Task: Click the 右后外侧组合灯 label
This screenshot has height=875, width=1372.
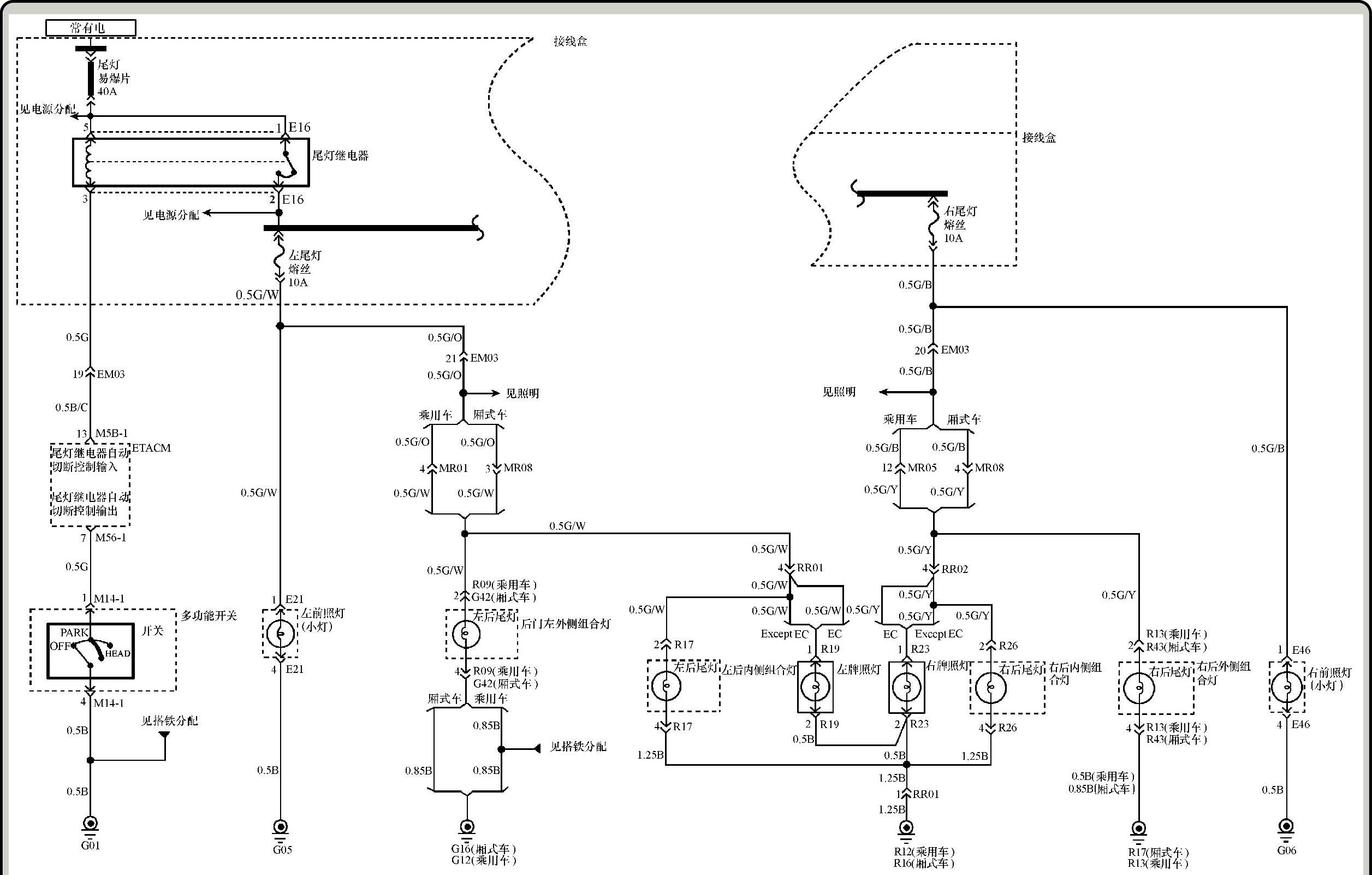Action: point(1224,673)
